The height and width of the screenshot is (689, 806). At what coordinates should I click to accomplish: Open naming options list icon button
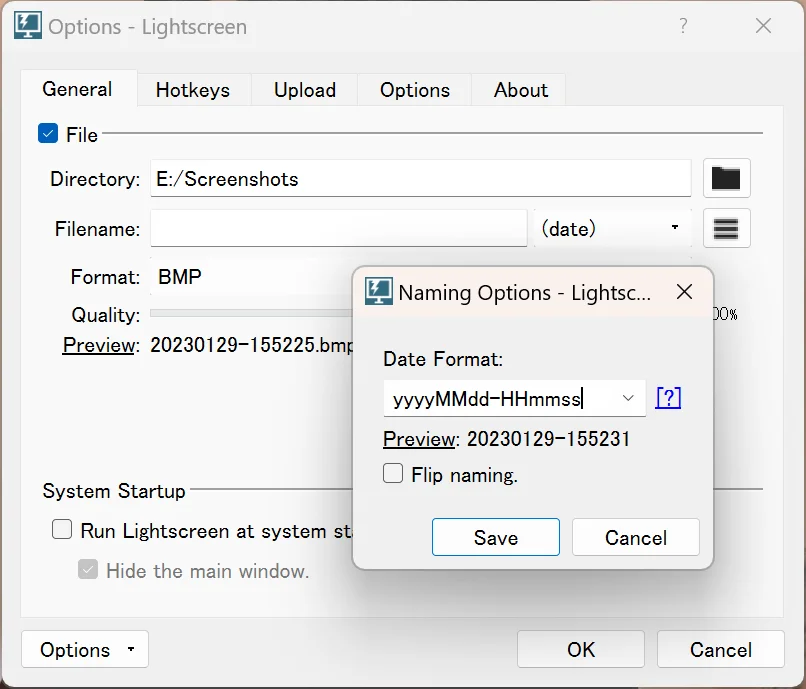click(x=726, y=228)
